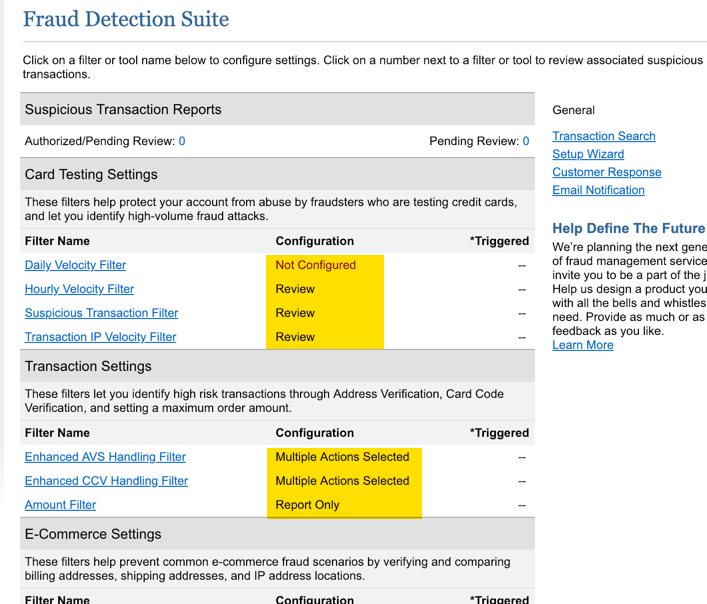
Task: Click Configuration header in Transaction Settings
Action: click(315, 433)
